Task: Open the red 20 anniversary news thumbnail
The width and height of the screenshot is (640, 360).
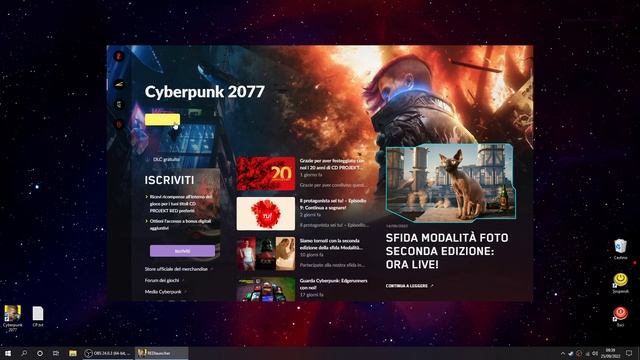Action: pyautogui.click(x=266, y=173)
